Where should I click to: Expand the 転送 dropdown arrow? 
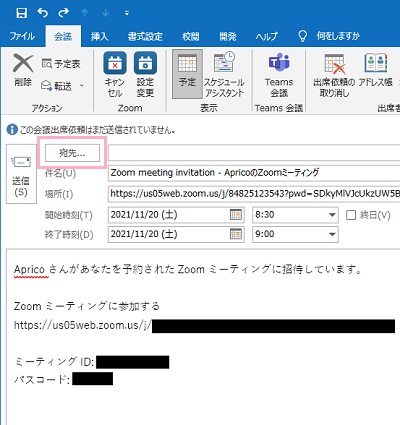(x=82, y=86)
